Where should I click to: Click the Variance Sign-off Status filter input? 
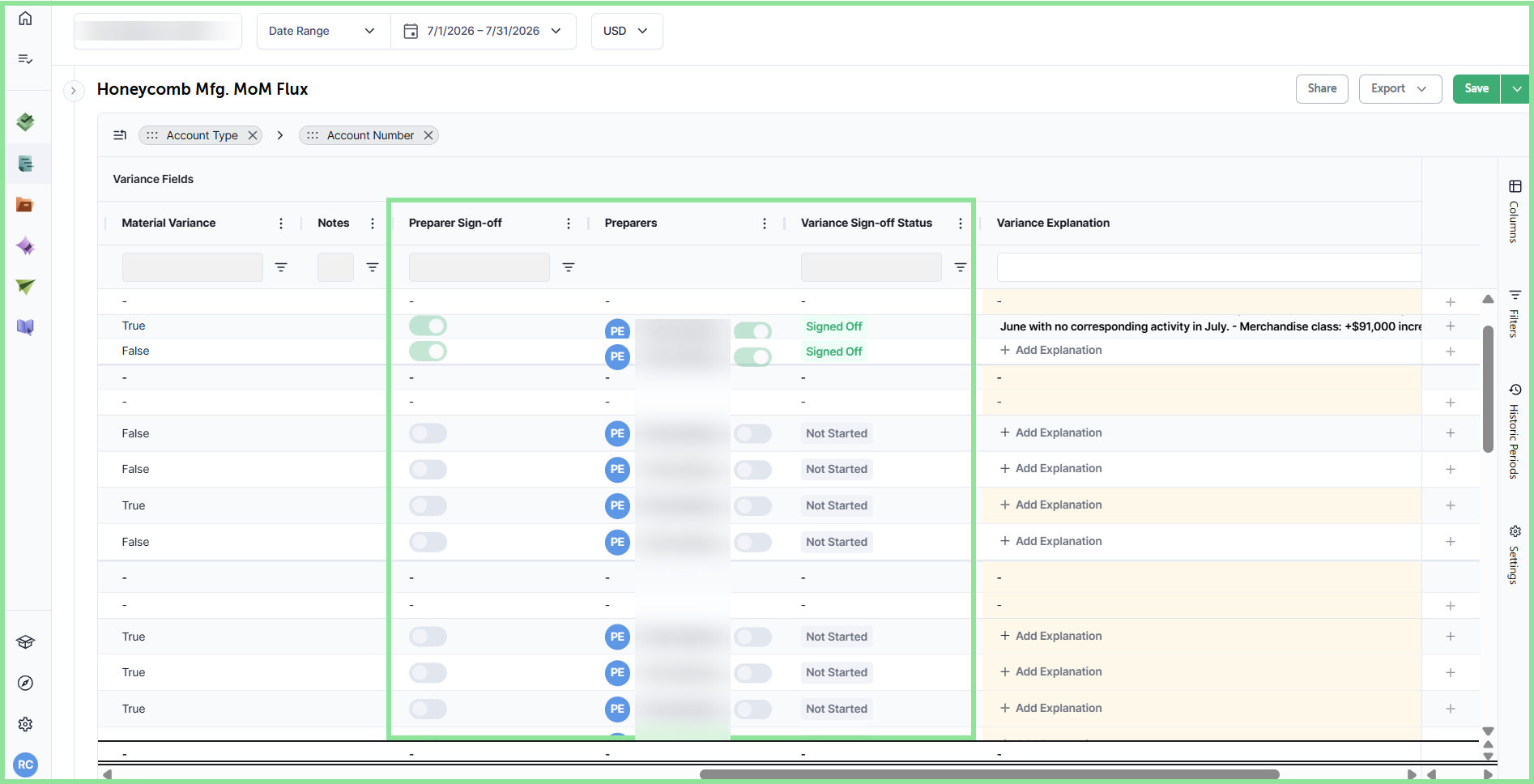click(x=871, y=267)
